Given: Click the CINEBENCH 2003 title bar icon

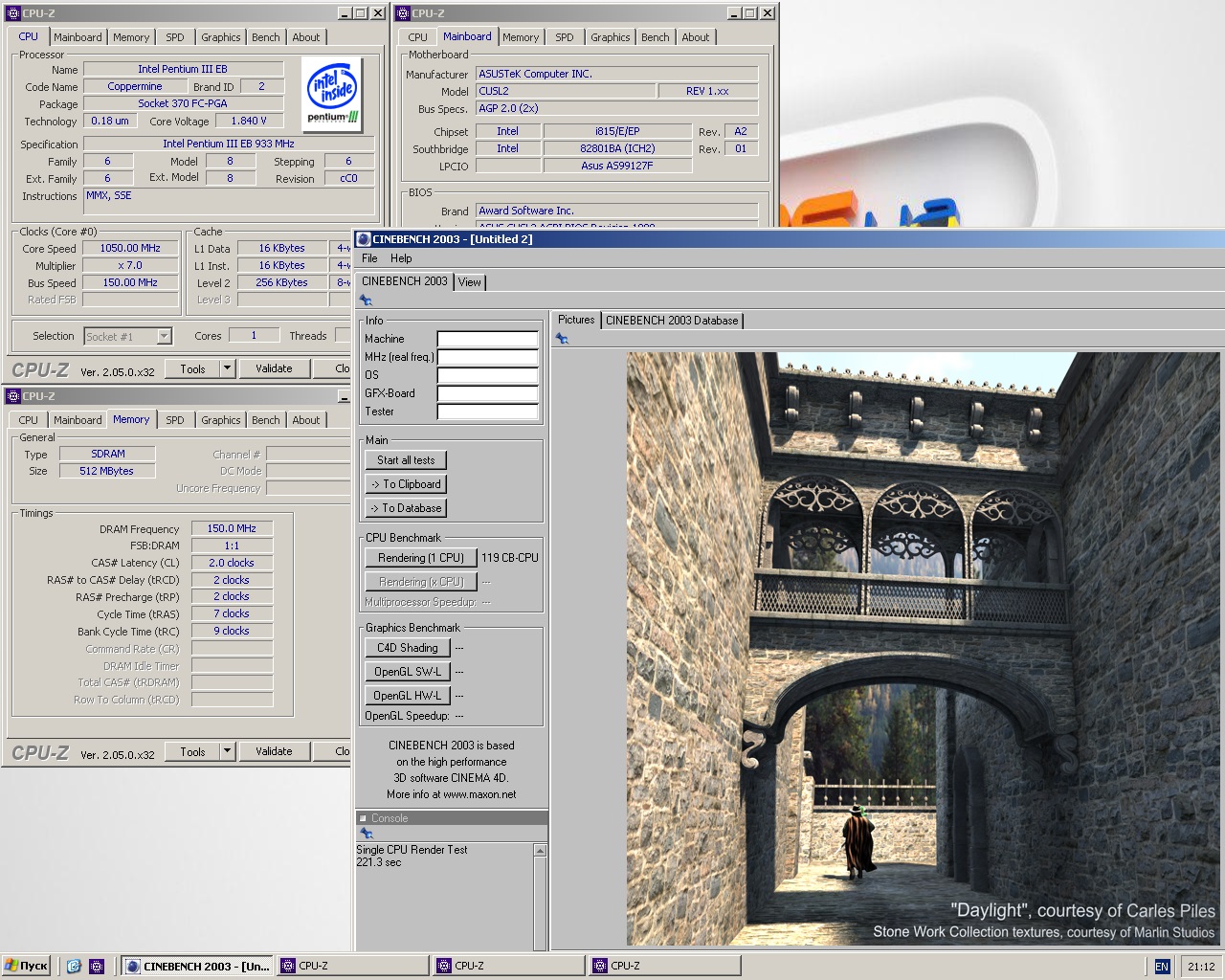Looking at the screenshot, I should tap(363, 239).
